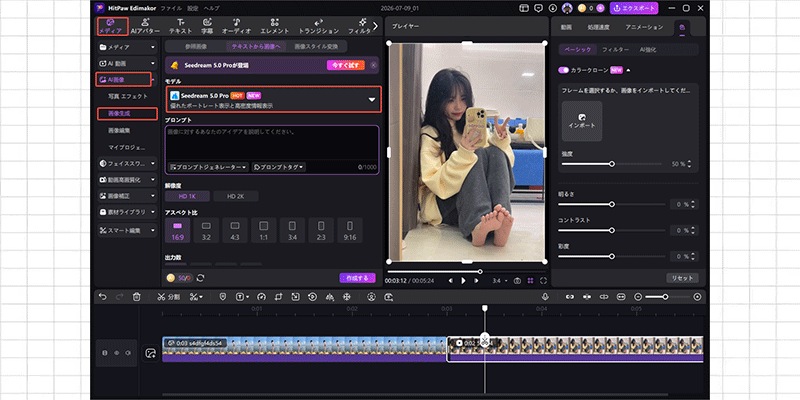Switch to the AI強化 tab
Viewport: 800px width, 400px height.
click(647, 49)
